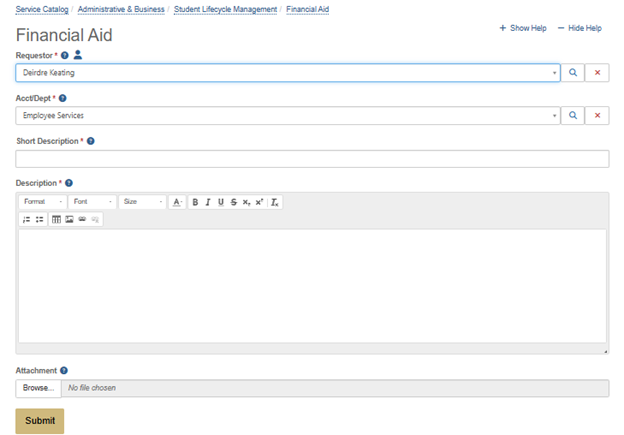
Task: Search Acct/Dept with magnifier button
Action: click(x=573, y=115)
